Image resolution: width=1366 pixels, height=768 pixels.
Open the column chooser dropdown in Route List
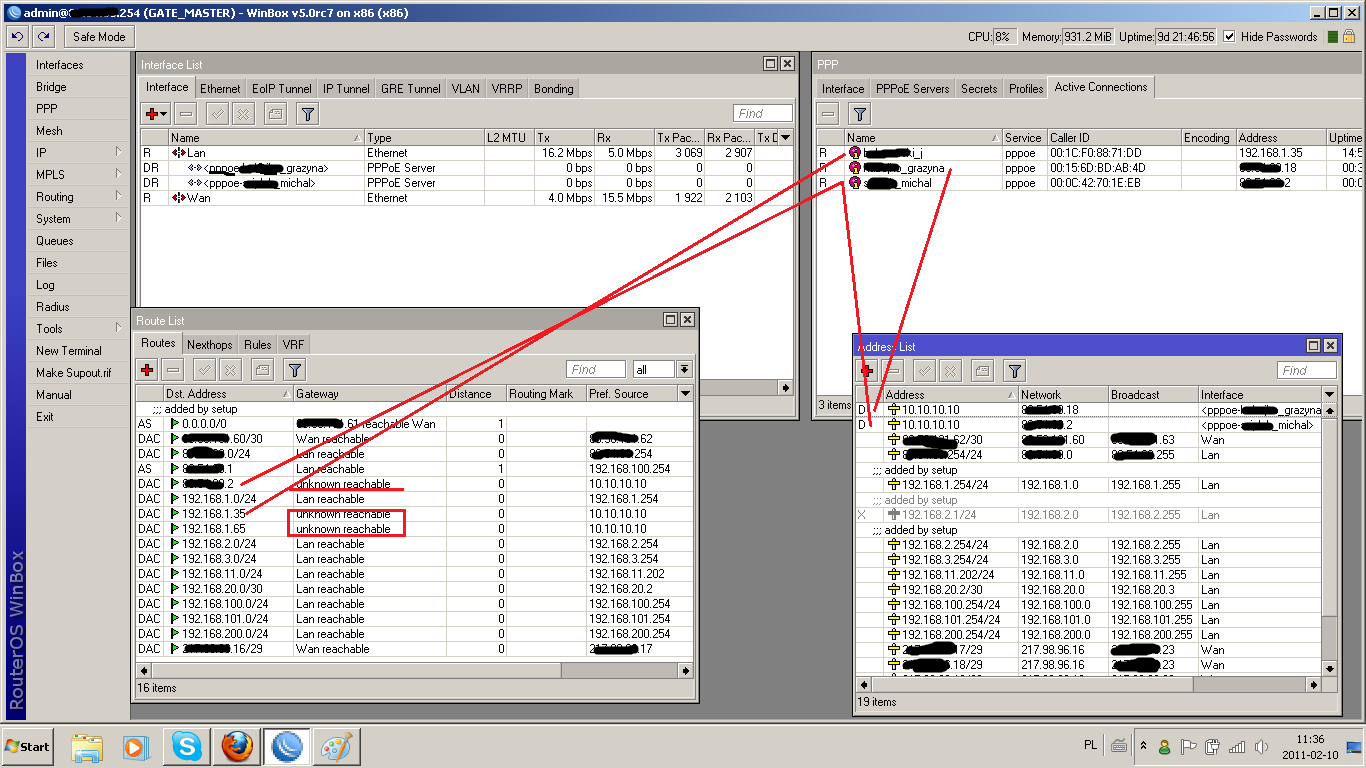click(x=685, y=394)
